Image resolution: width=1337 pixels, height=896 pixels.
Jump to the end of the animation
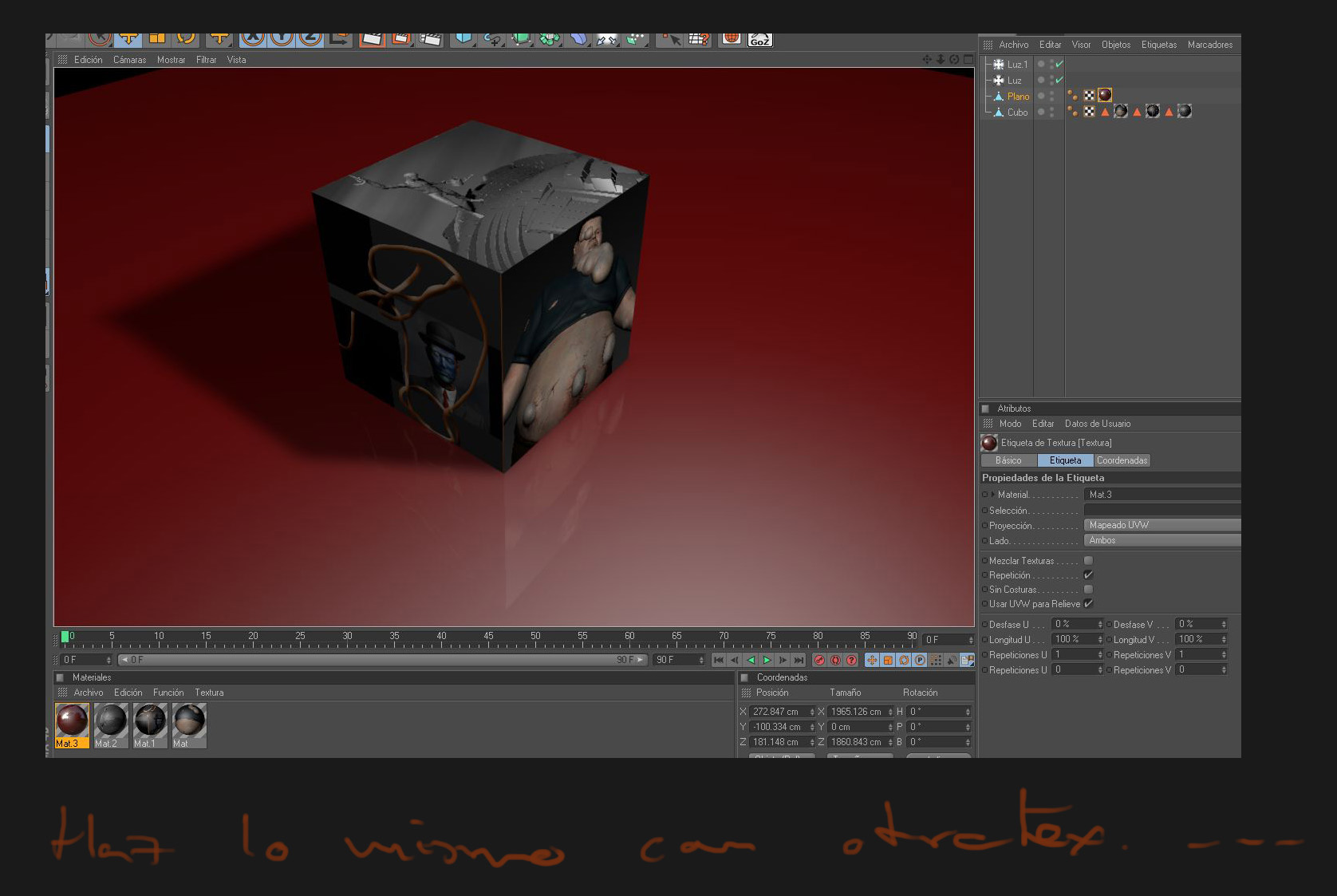[799, 660]
